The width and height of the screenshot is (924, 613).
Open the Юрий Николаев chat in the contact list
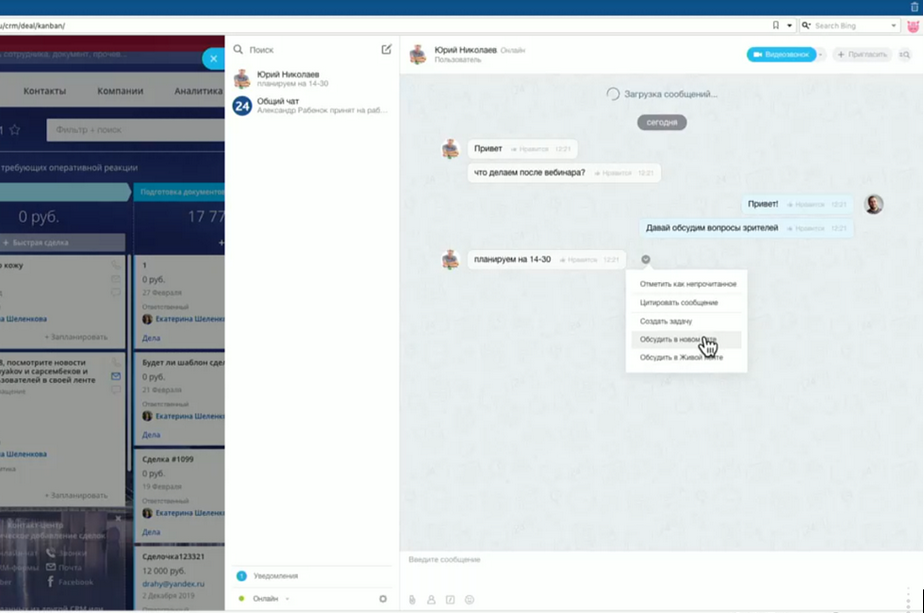tap(312, 78)
